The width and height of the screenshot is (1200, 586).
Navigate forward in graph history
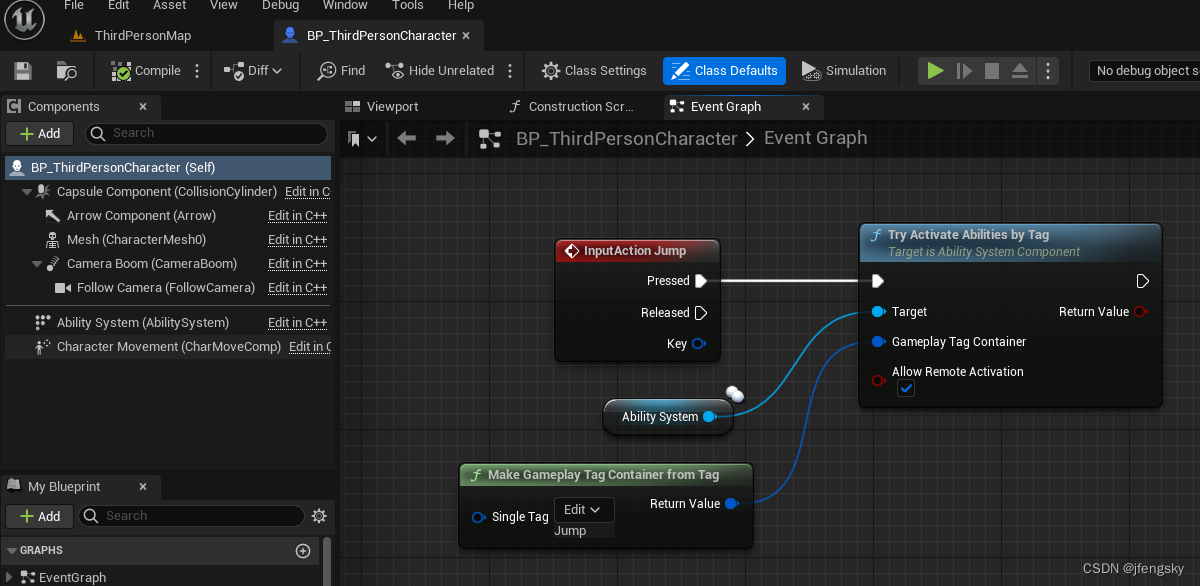point(445,139)
